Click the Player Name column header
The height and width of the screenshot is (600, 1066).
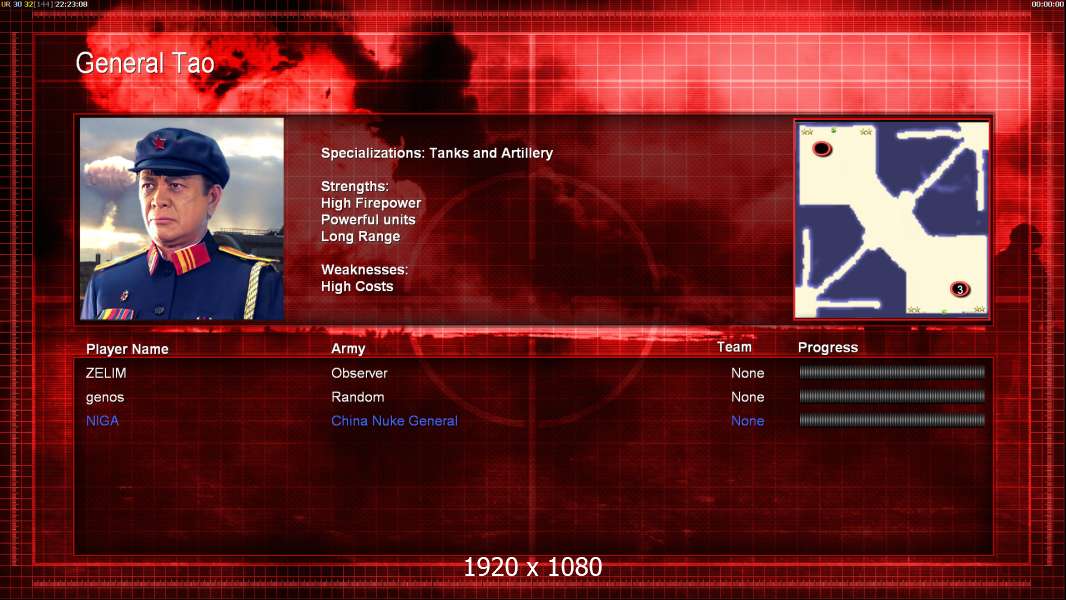127,349
